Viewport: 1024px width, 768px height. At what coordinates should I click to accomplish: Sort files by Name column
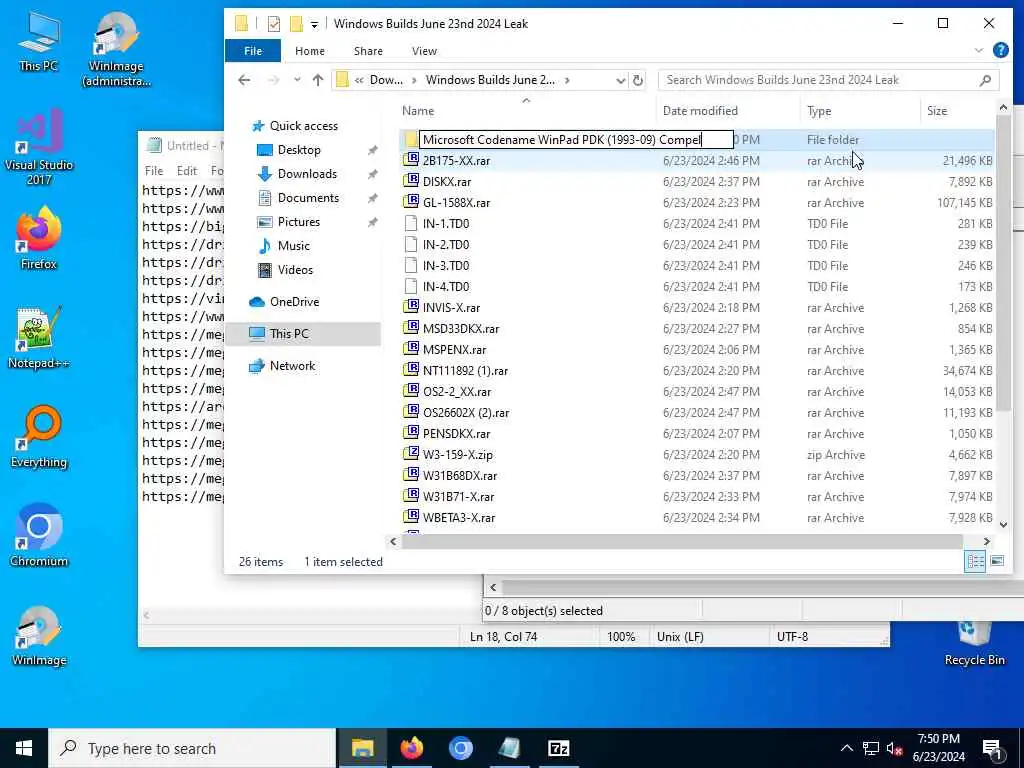[x=526, y=110]
